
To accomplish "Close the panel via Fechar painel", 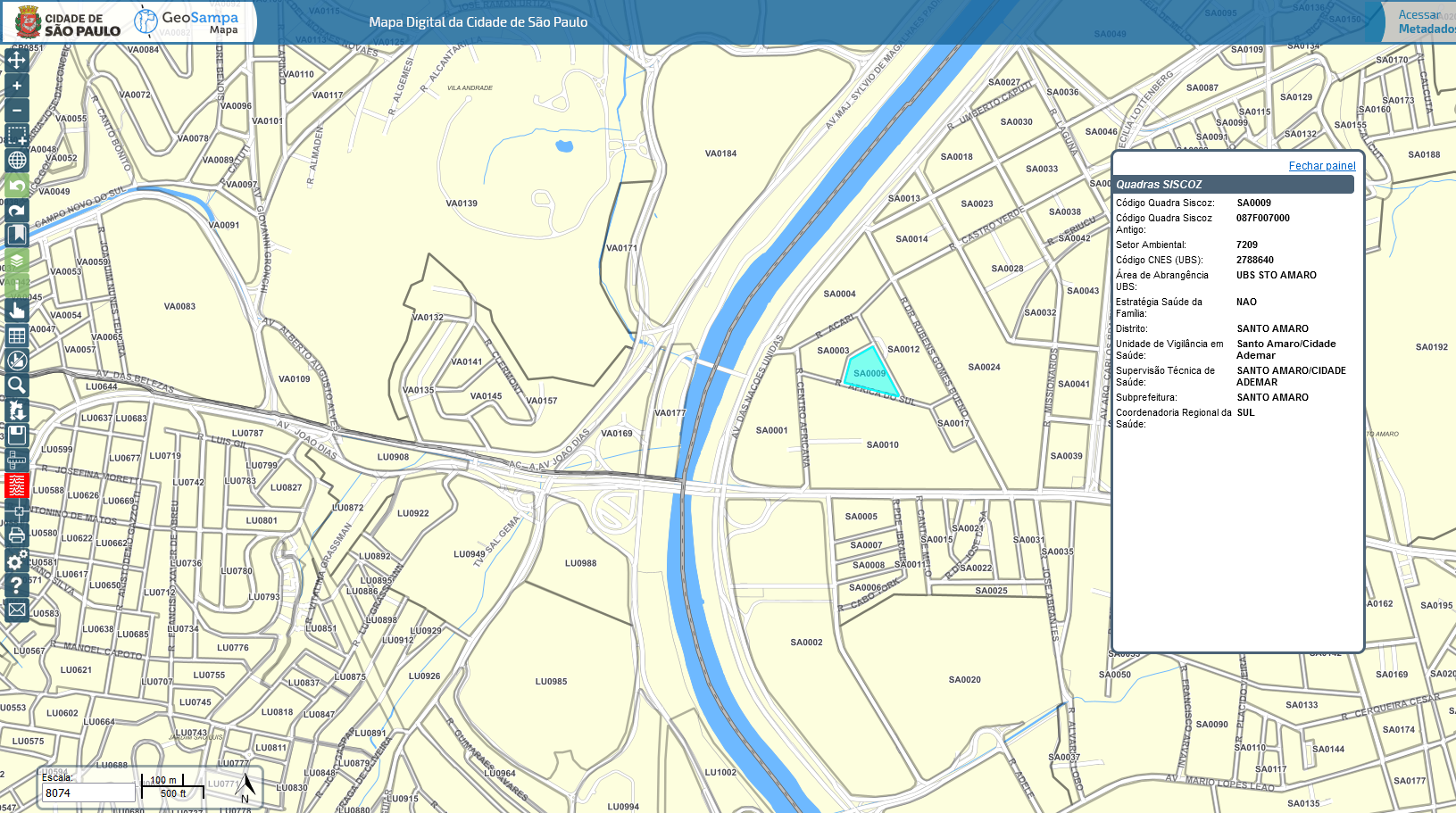I will (x=1321, y=166).
